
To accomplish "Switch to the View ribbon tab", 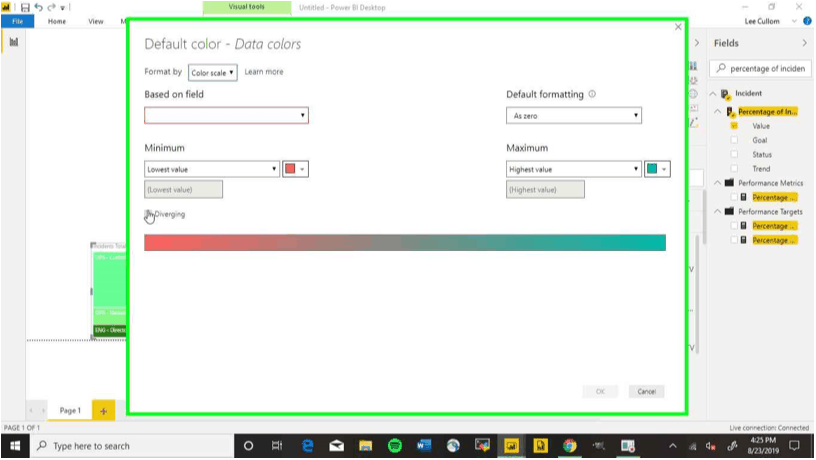I will coord(96,21).
